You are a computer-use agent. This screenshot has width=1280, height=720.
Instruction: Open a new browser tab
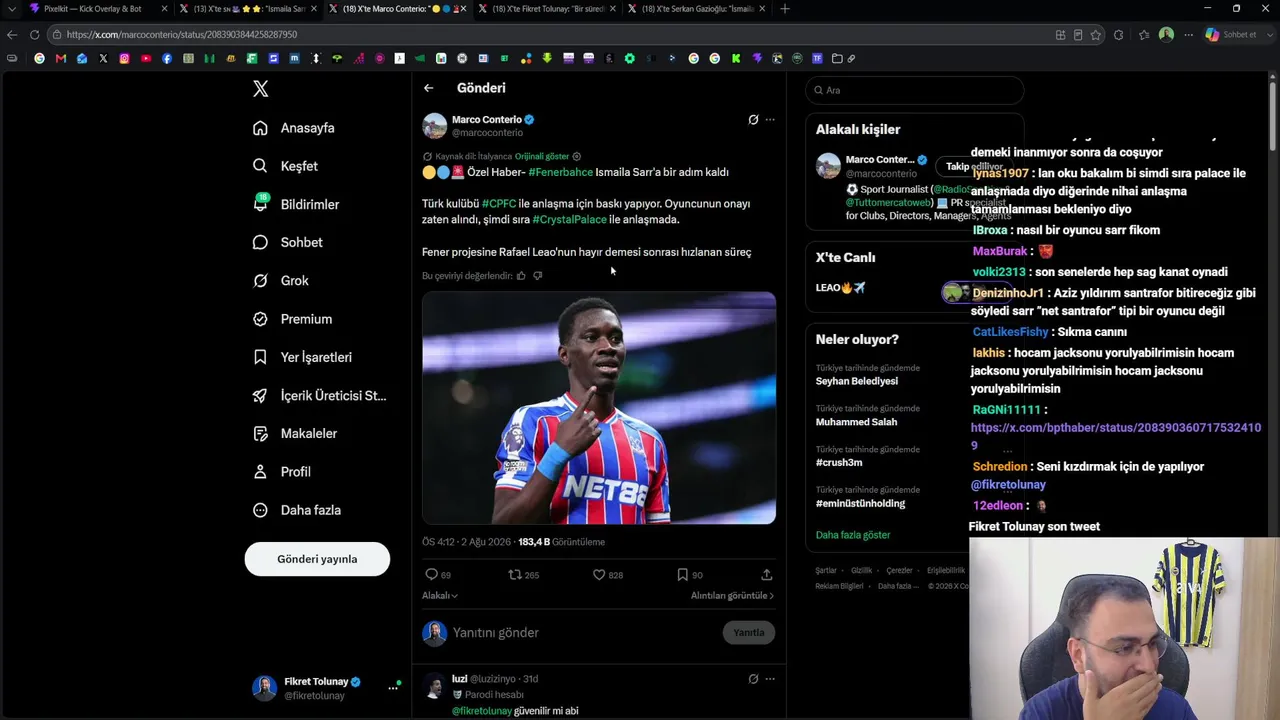pyautogui.click(x=784, y=9)
